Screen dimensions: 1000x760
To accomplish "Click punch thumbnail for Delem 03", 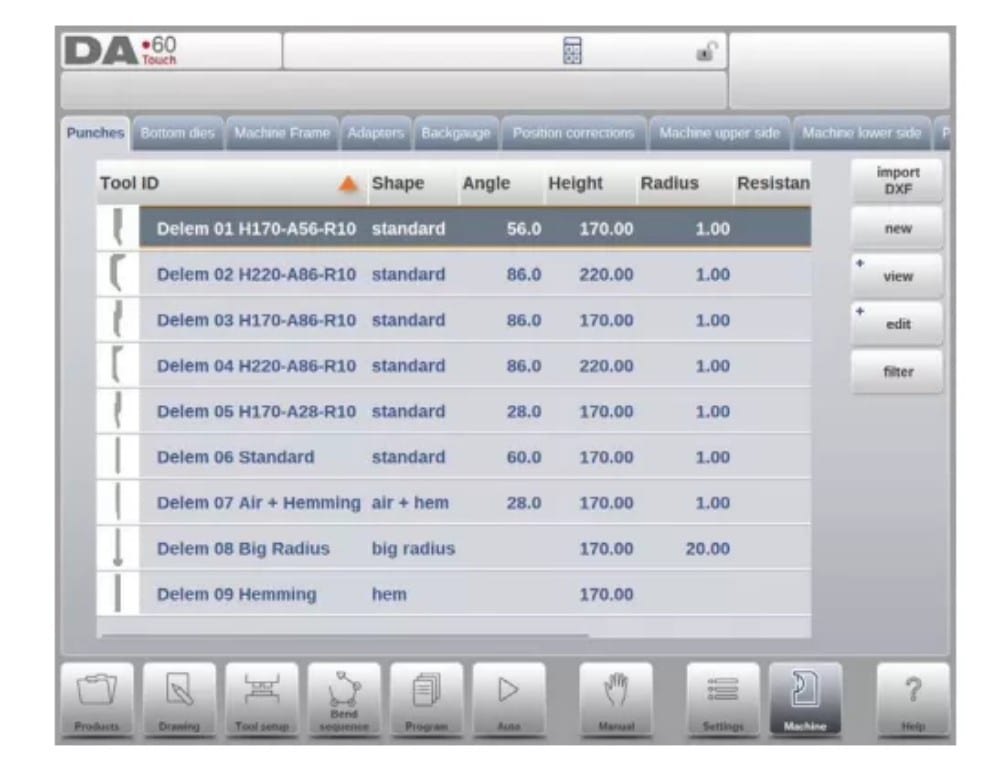I will (118, 320).
